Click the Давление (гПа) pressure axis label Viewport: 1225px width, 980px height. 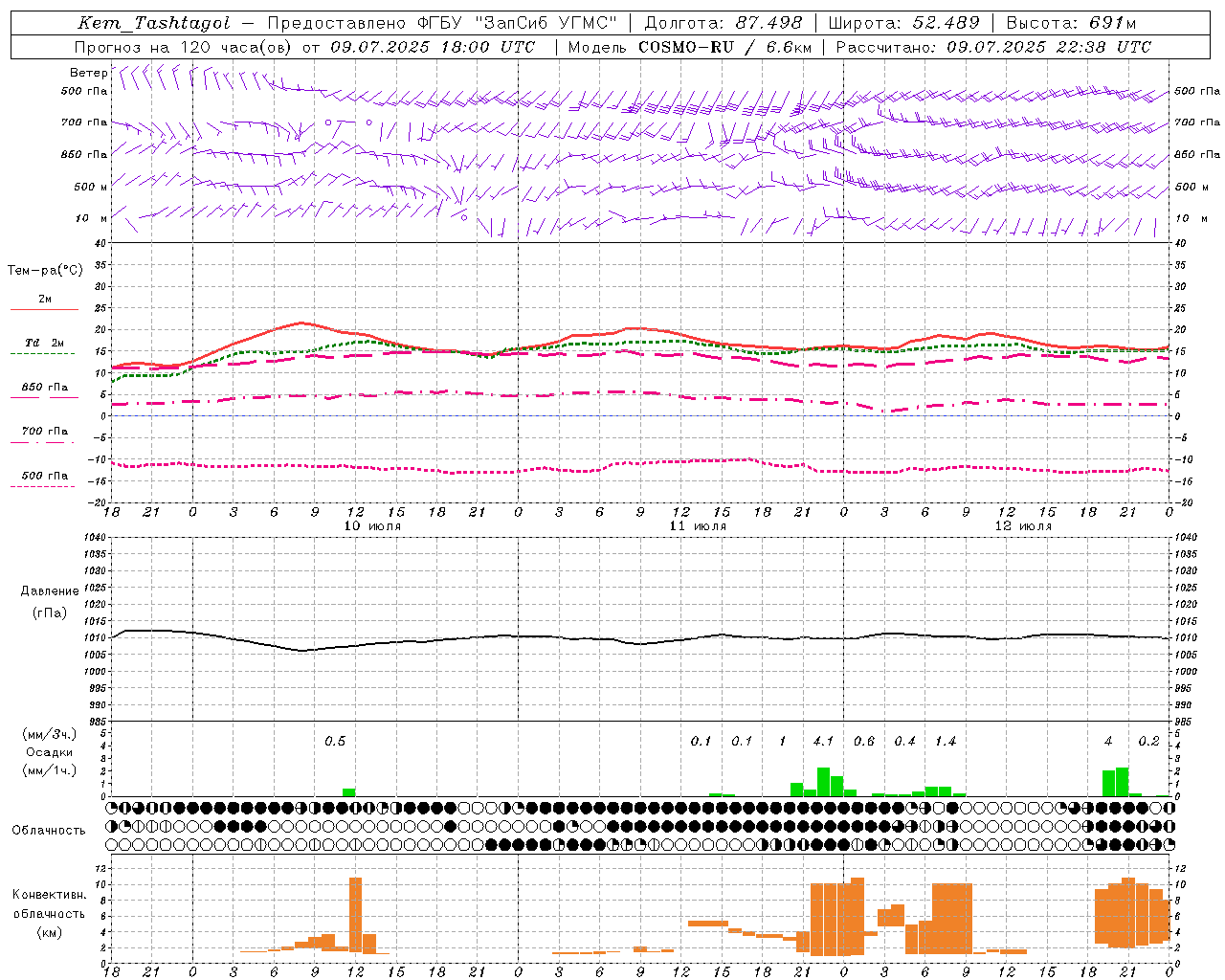[50, 602]
